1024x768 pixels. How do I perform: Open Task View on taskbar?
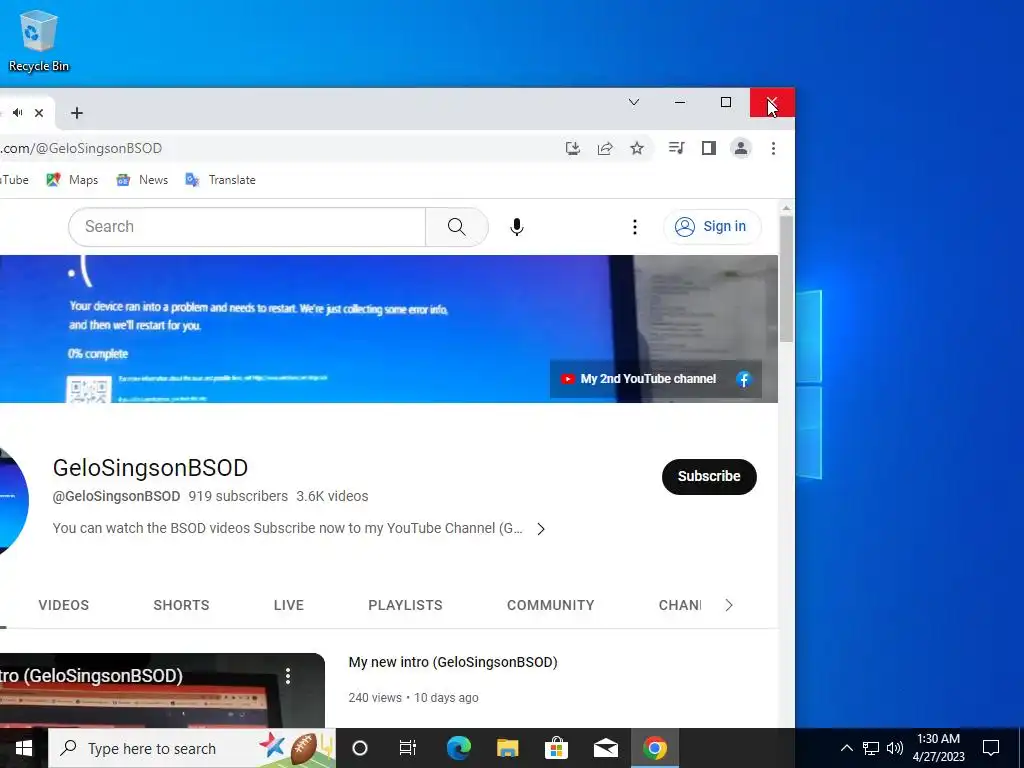408,748
